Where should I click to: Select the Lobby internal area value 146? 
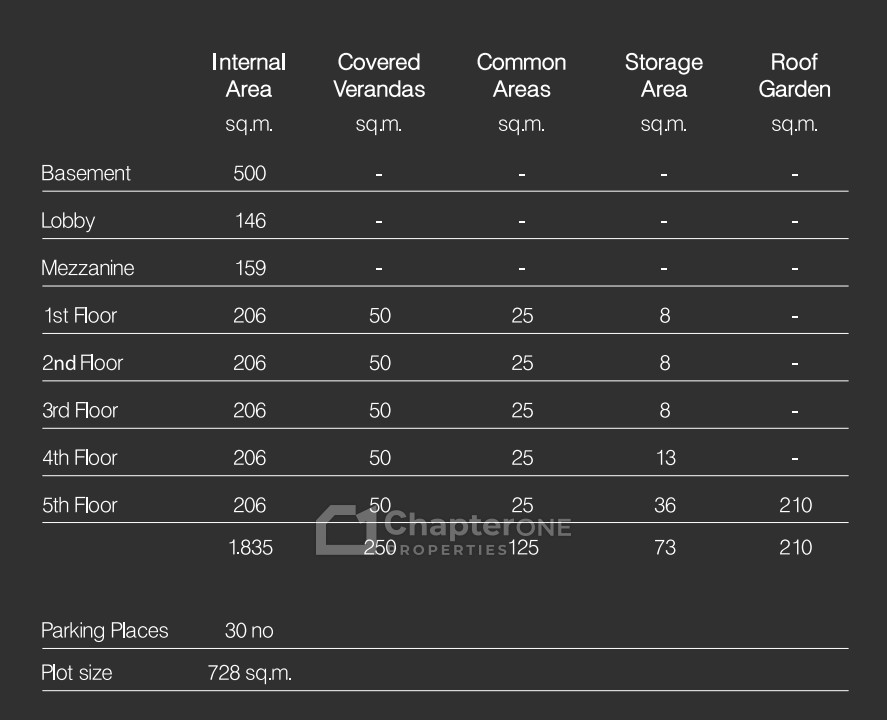click(250, 221)
